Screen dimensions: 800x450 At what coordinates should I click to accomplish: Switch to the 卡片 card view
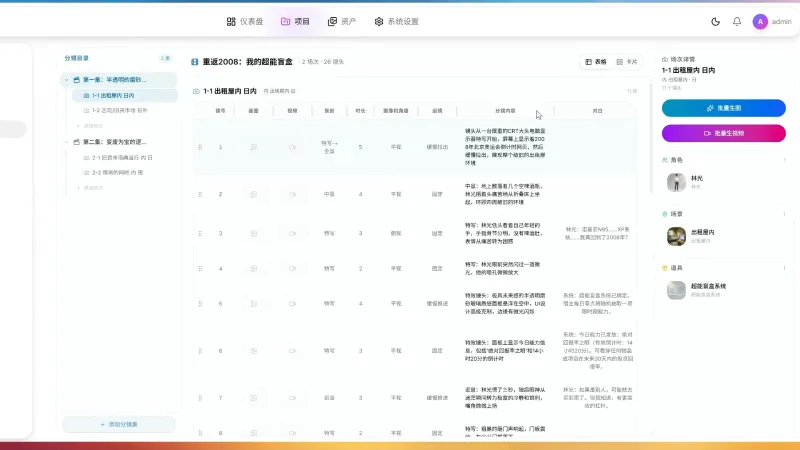tap(627, 62)
